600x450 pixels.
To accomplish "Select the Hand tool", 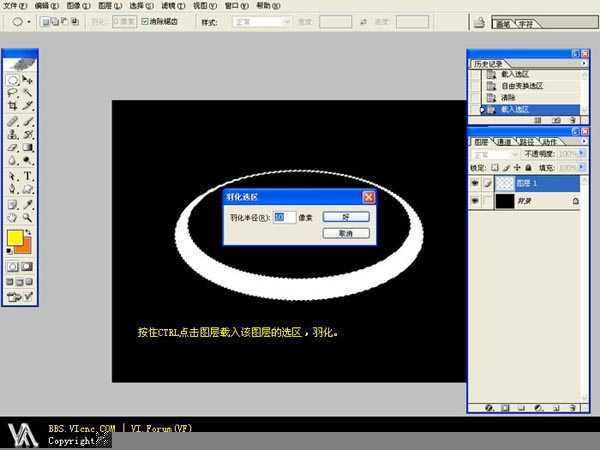I will click(13, 218).
